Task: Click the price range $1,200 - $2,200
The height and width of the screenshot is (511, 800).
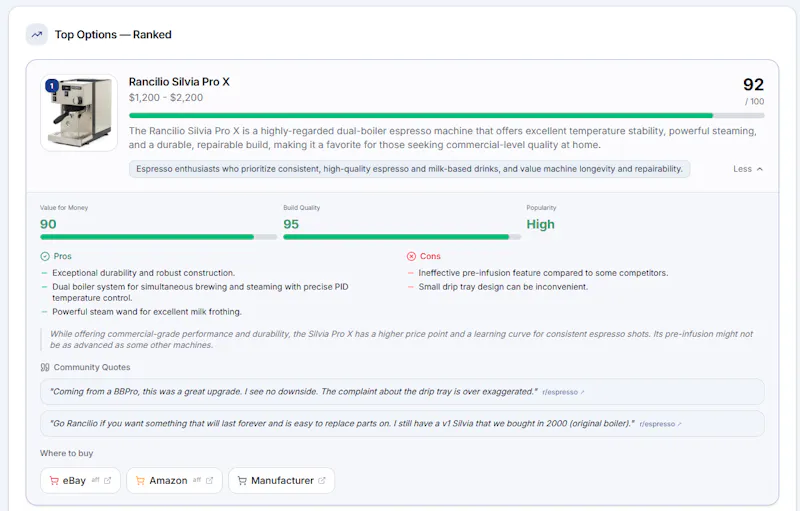Action: coord(166,97)
